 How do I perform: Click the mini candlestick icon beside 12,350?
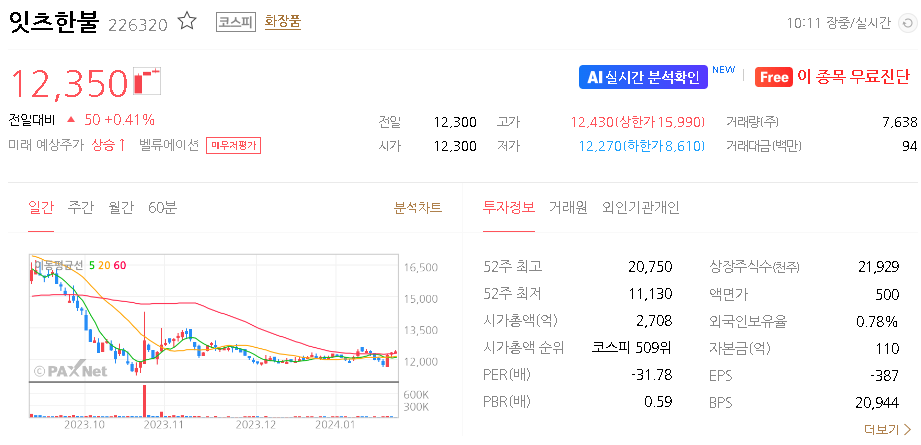click(147, 80)
